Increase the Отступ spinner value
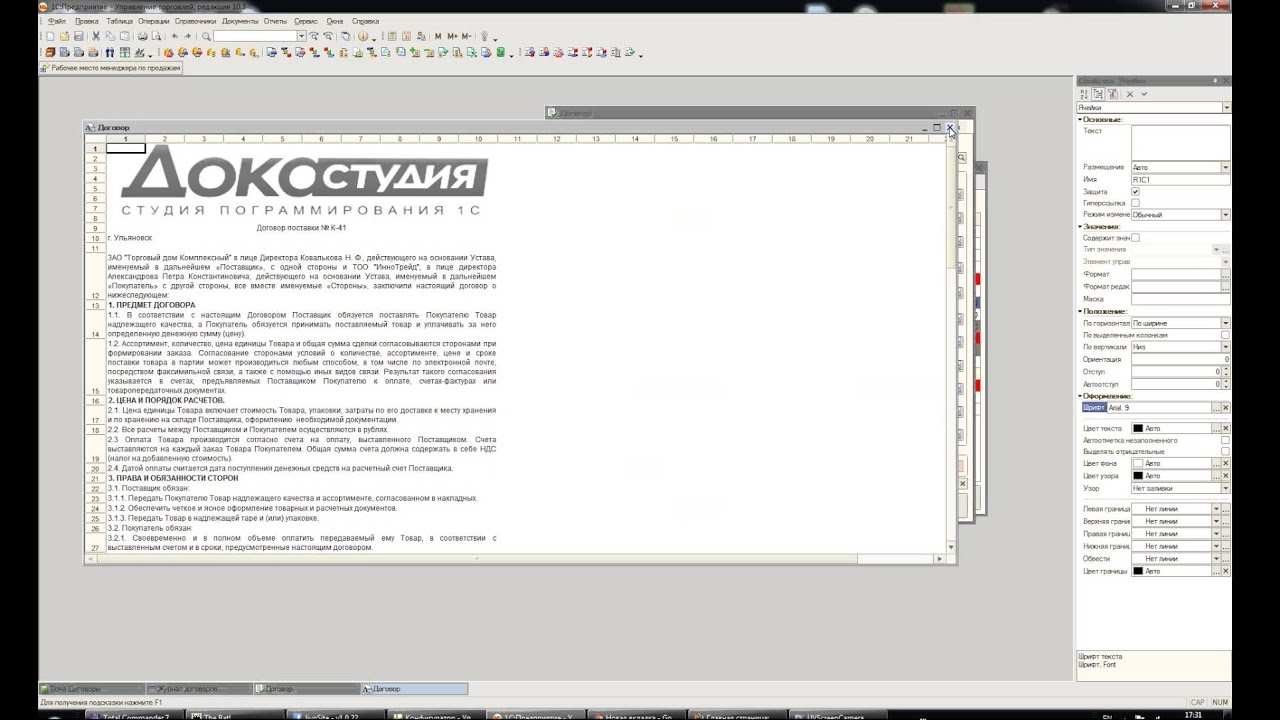 [x=1226, y=369]
